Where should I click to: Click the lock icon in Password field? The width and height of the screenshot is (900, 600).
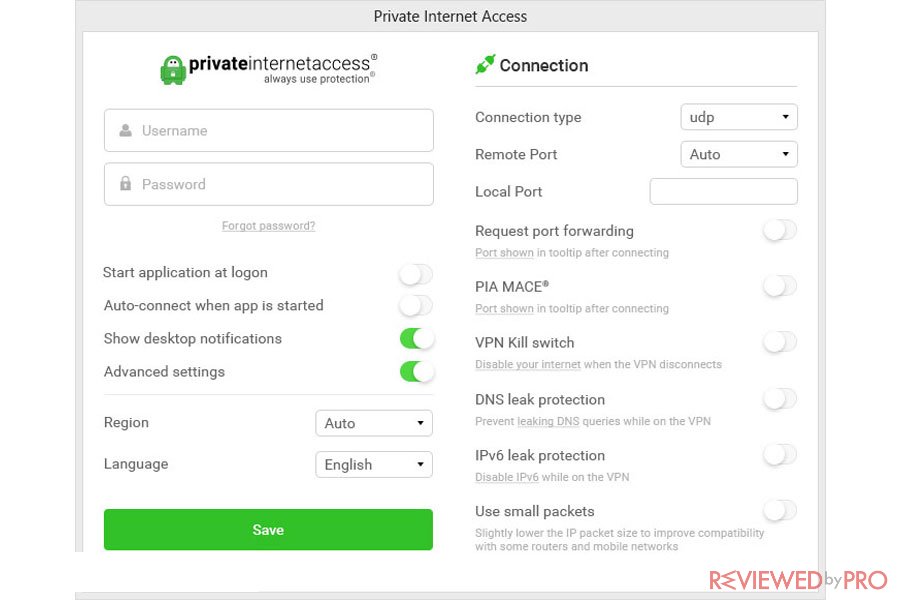pyautogui.click(x=125, y=184)
